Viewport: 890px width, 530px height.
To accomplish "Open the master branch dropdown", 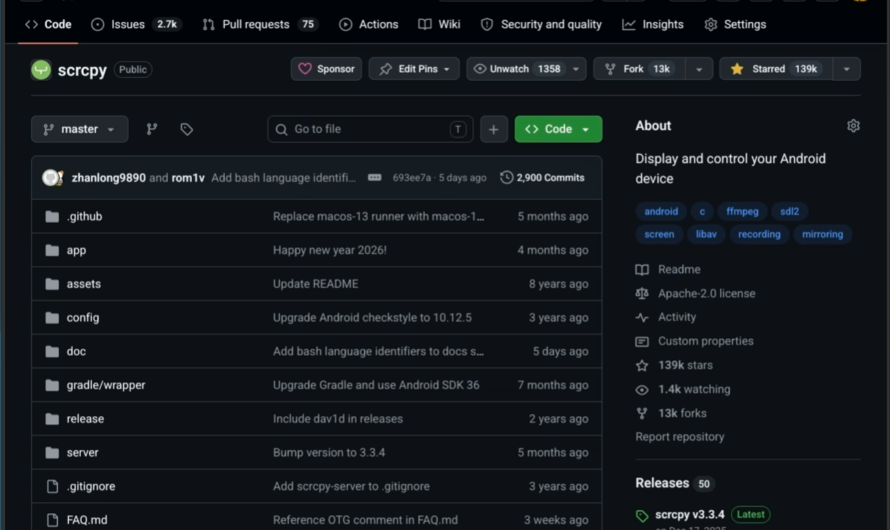I will coord(79,129).
